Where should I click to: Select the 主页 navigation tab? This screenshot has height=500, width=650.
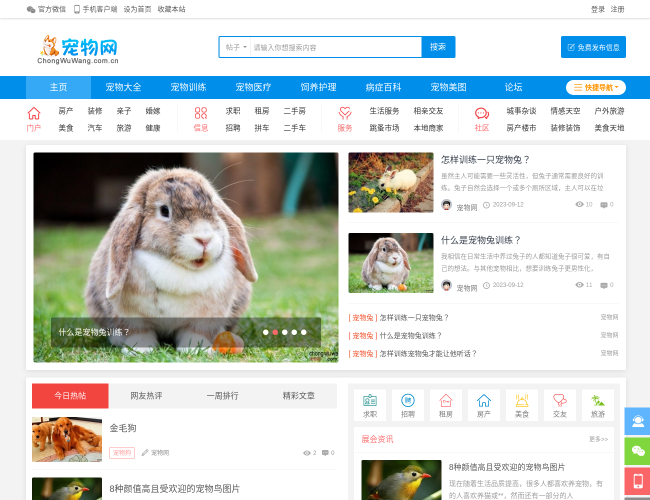(58, 87)
